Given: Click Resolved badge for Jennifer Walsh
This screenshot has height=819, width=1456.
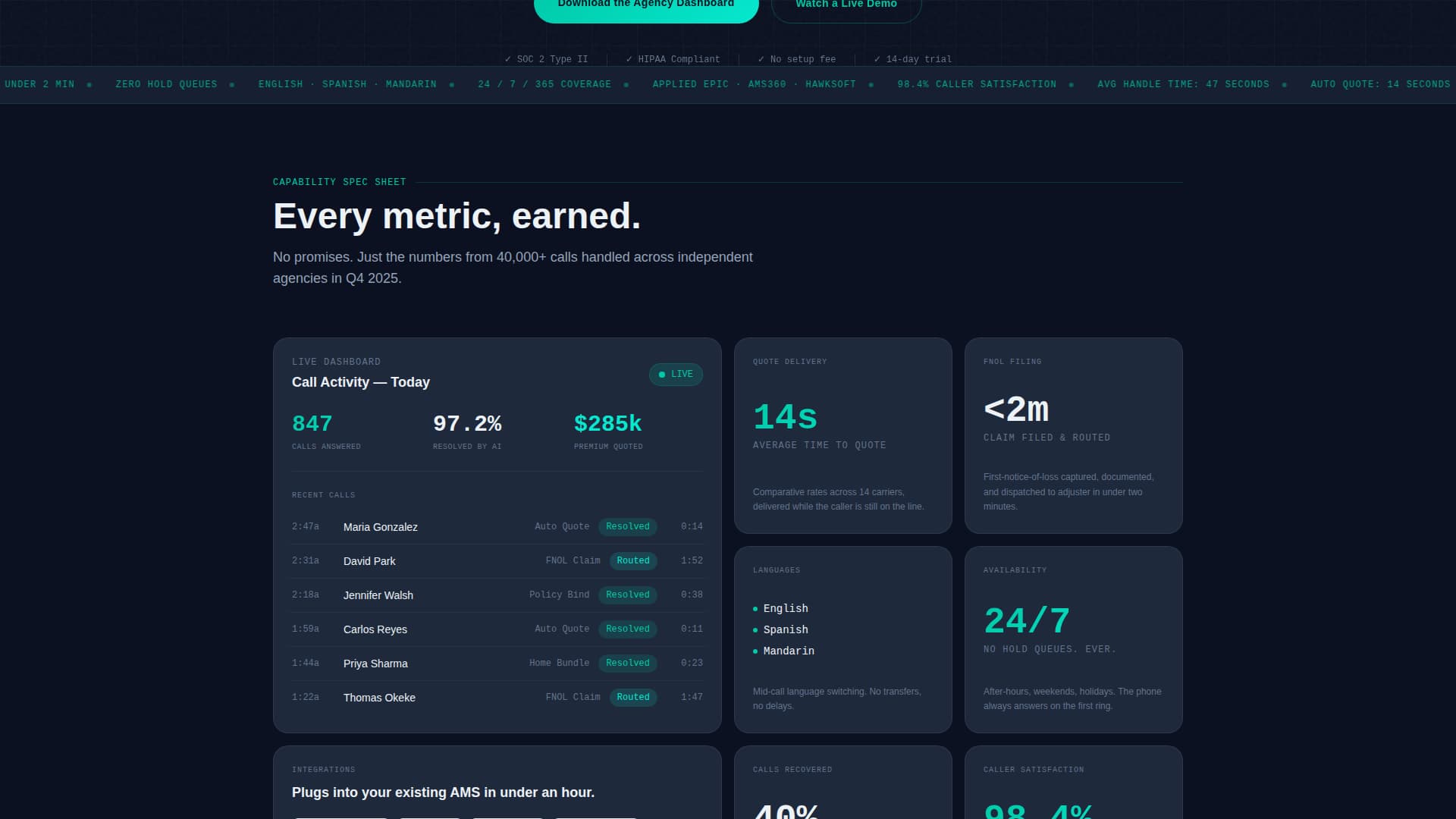Looking at the screenshot, I should tap(628, 595).
